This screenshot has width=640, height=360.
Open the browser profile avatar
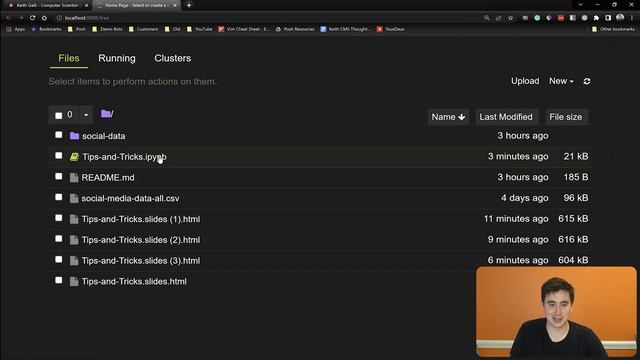[620, 18]
